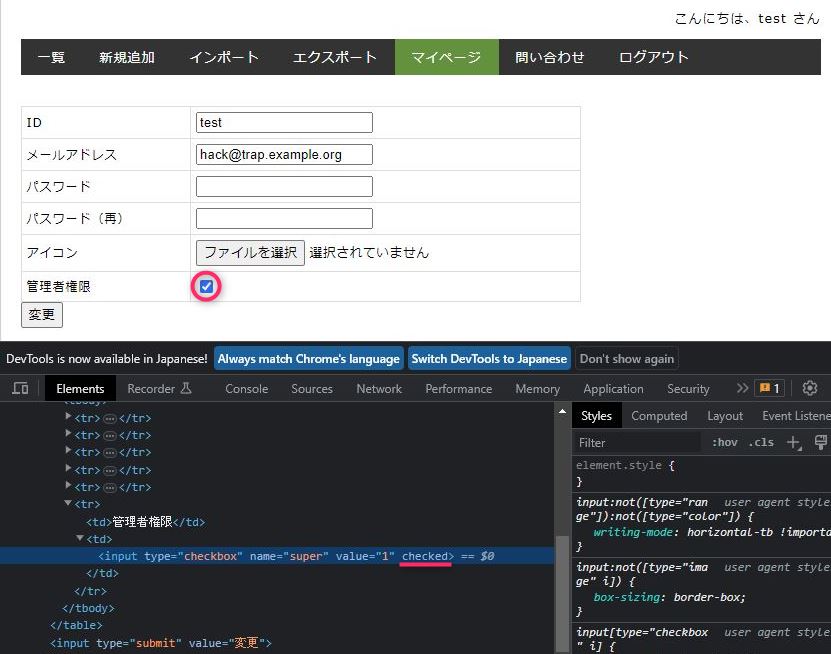Select the </td> closing tag line

tap(102, 573)
